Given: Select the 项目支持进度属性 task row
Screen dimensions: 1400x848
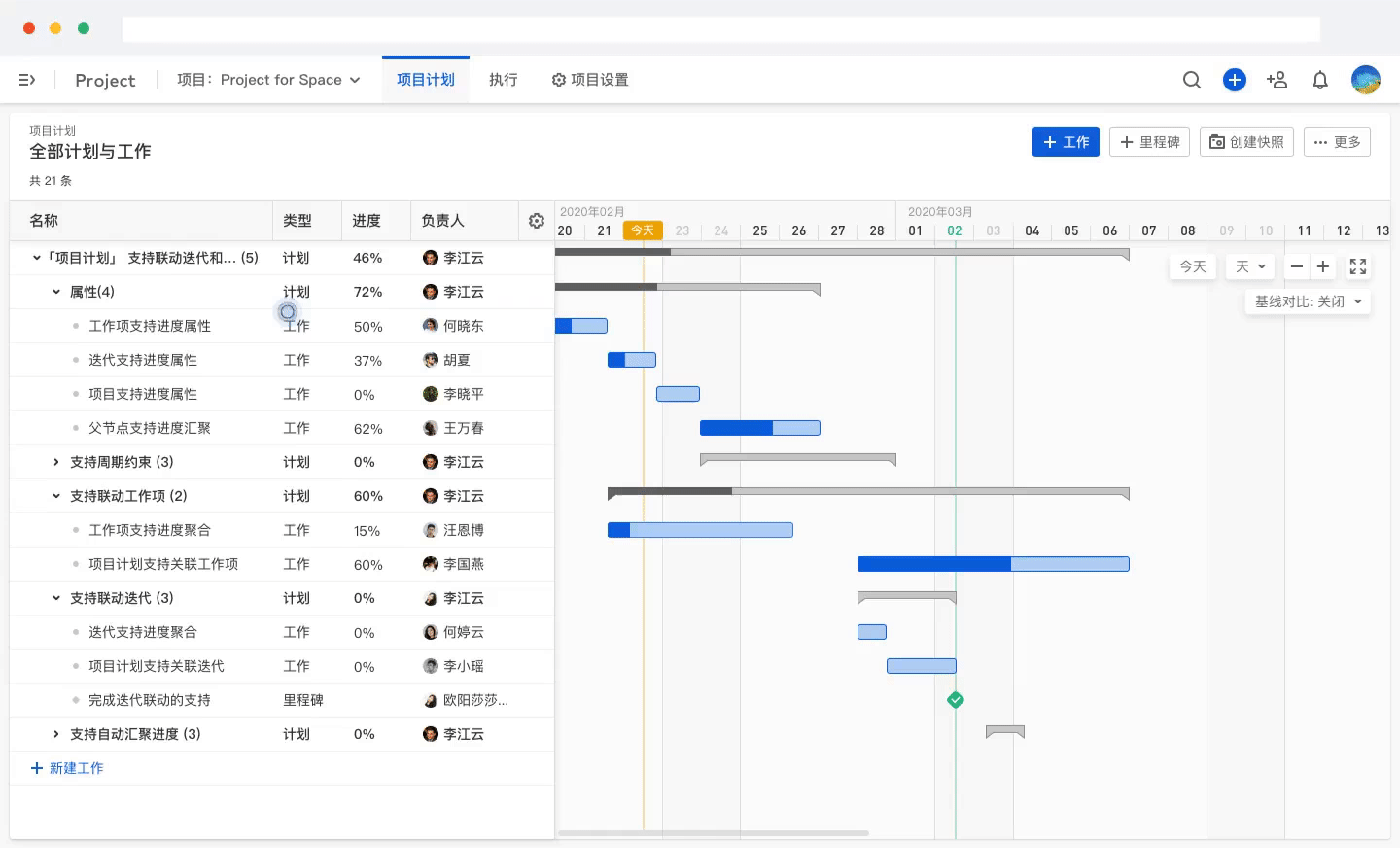Looking at the screenshot, I should 282,394.
